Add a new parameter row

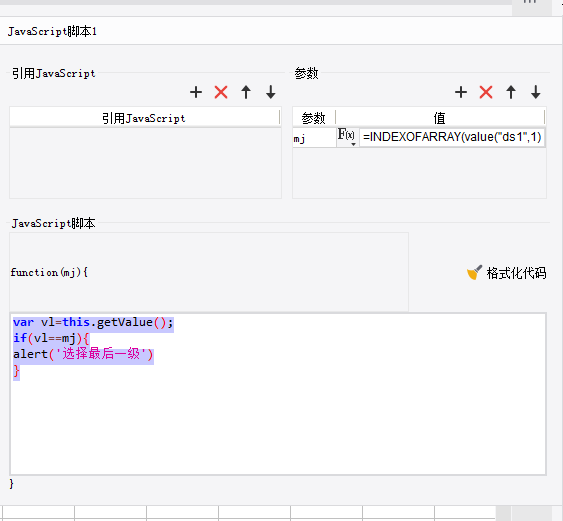pyautogui.click(x=461, y=92)
